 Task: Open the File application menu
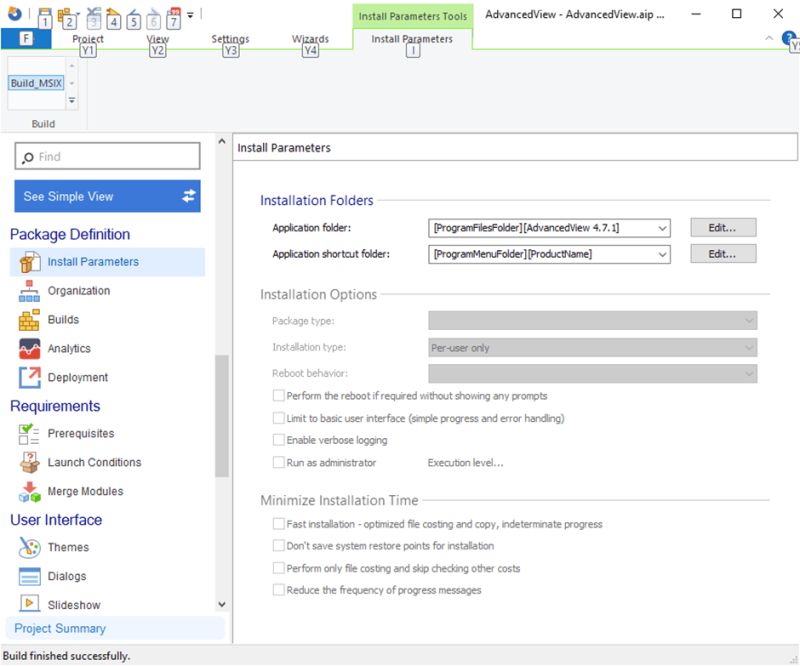[x=24, y=37]
